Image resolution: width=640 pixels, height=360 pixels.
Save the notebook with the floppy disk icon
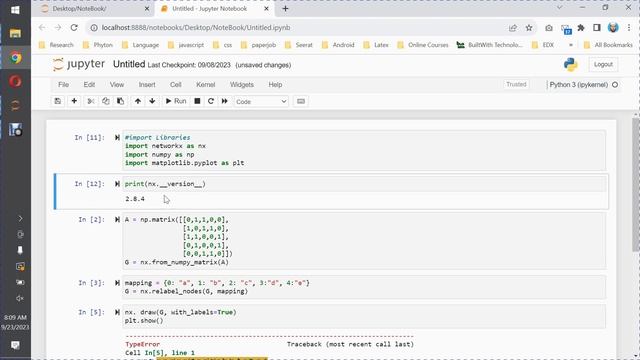point(58,101)
